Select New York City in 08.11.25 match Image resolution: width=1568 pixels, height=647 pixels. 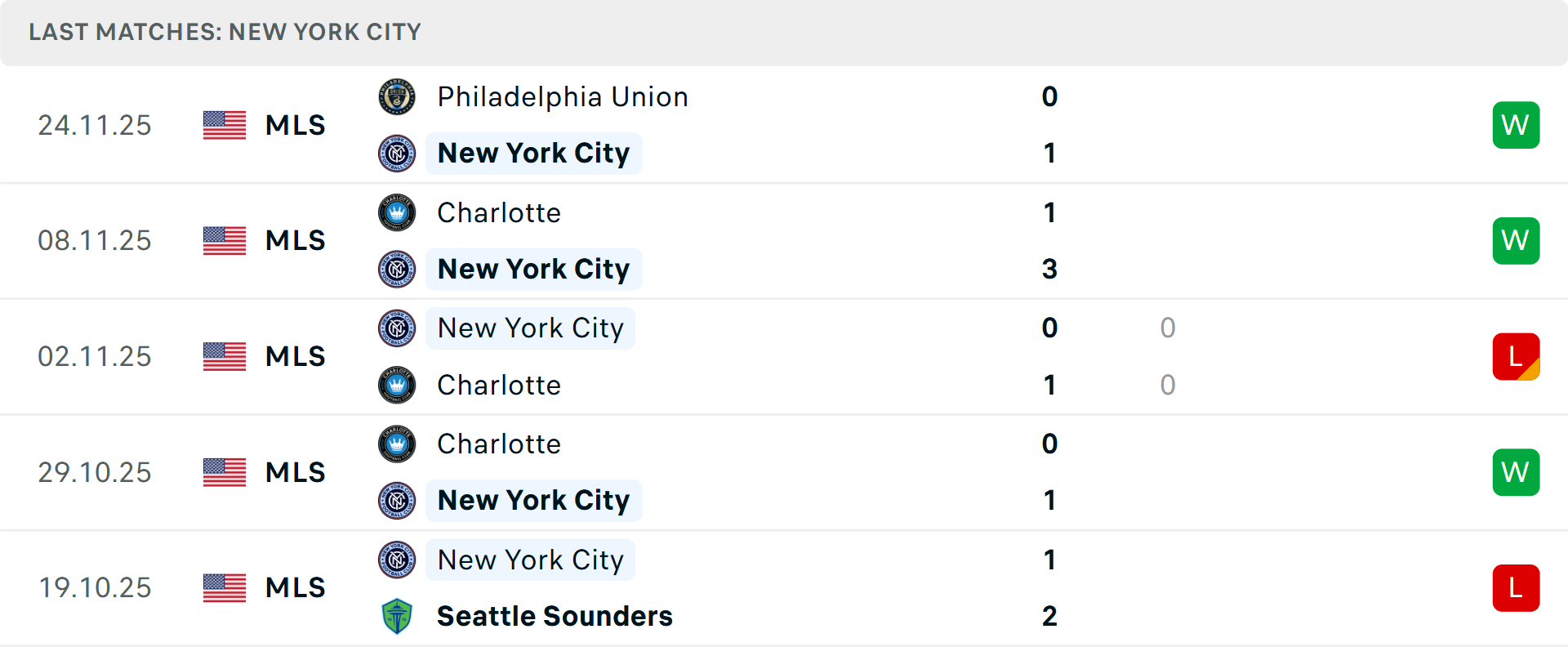click(x=533, y=269)
